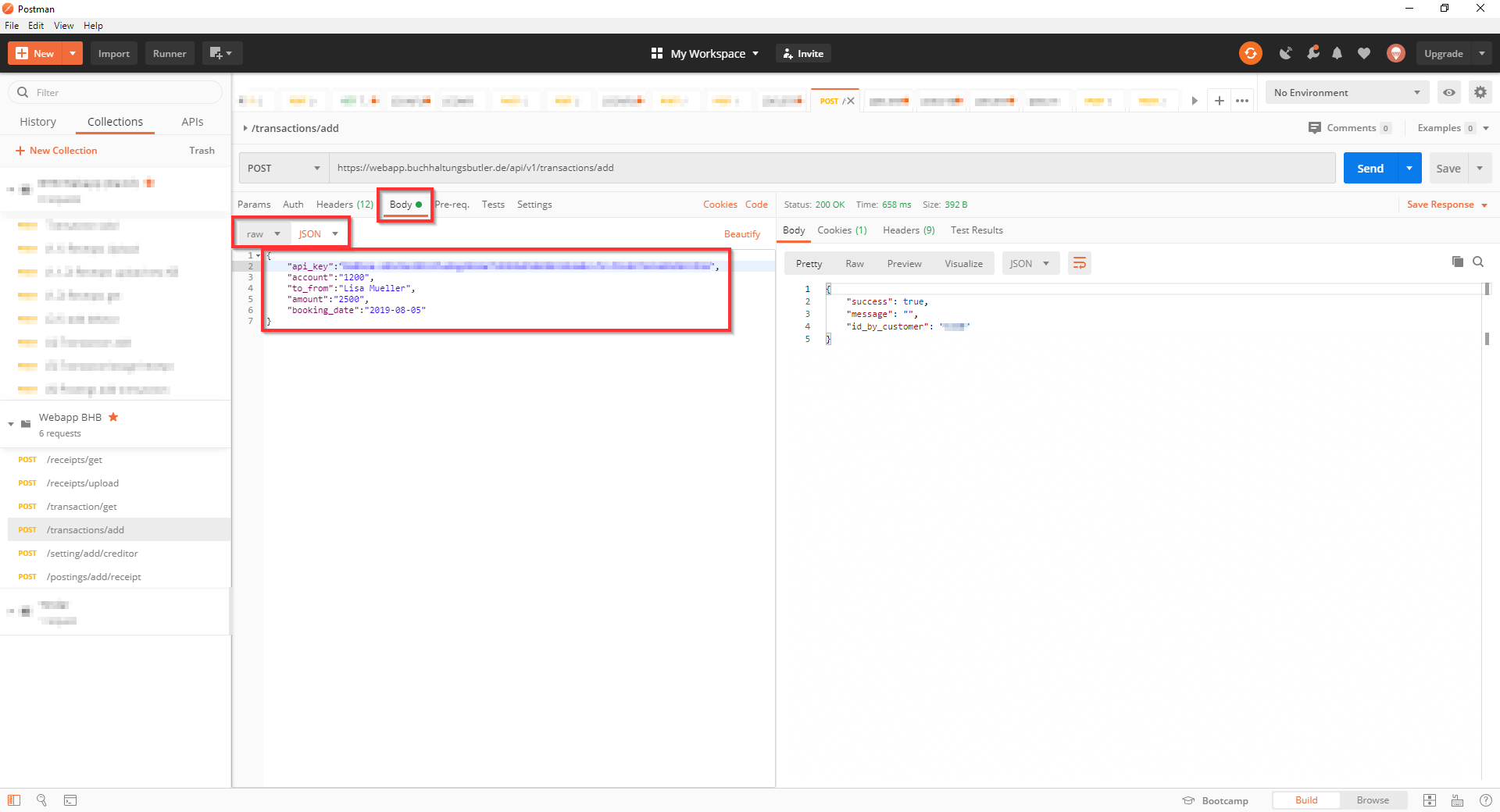Click the satellite API Network icon
The height and width of the screenshot is (812, 1500).
tap(1286, 53)
